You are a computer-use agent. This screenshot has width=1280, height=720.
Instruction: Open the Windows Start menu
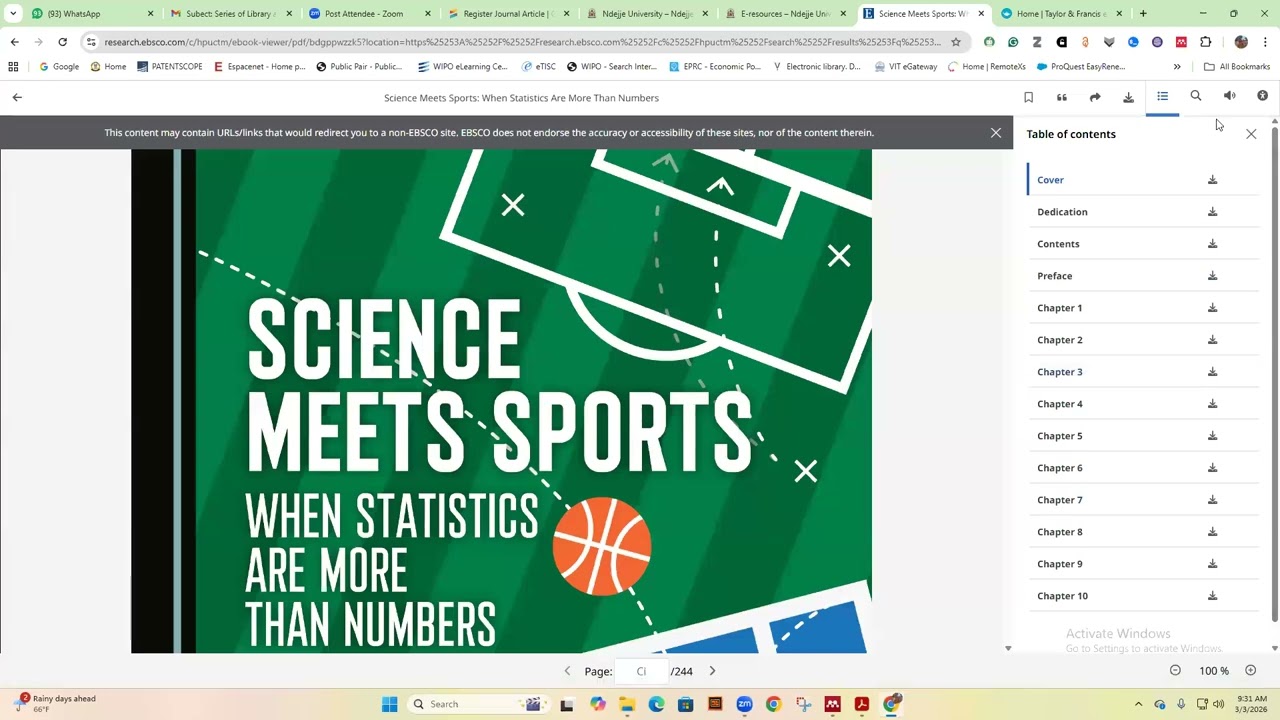tap(389, 704)
